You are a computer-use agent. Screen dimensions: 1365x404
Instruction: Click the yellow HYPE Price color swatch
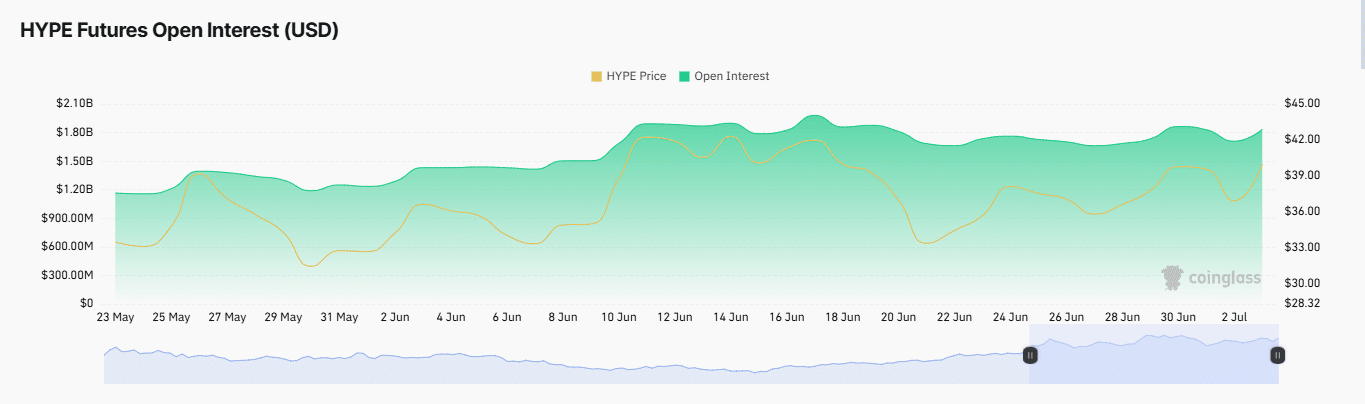point(597,76)
